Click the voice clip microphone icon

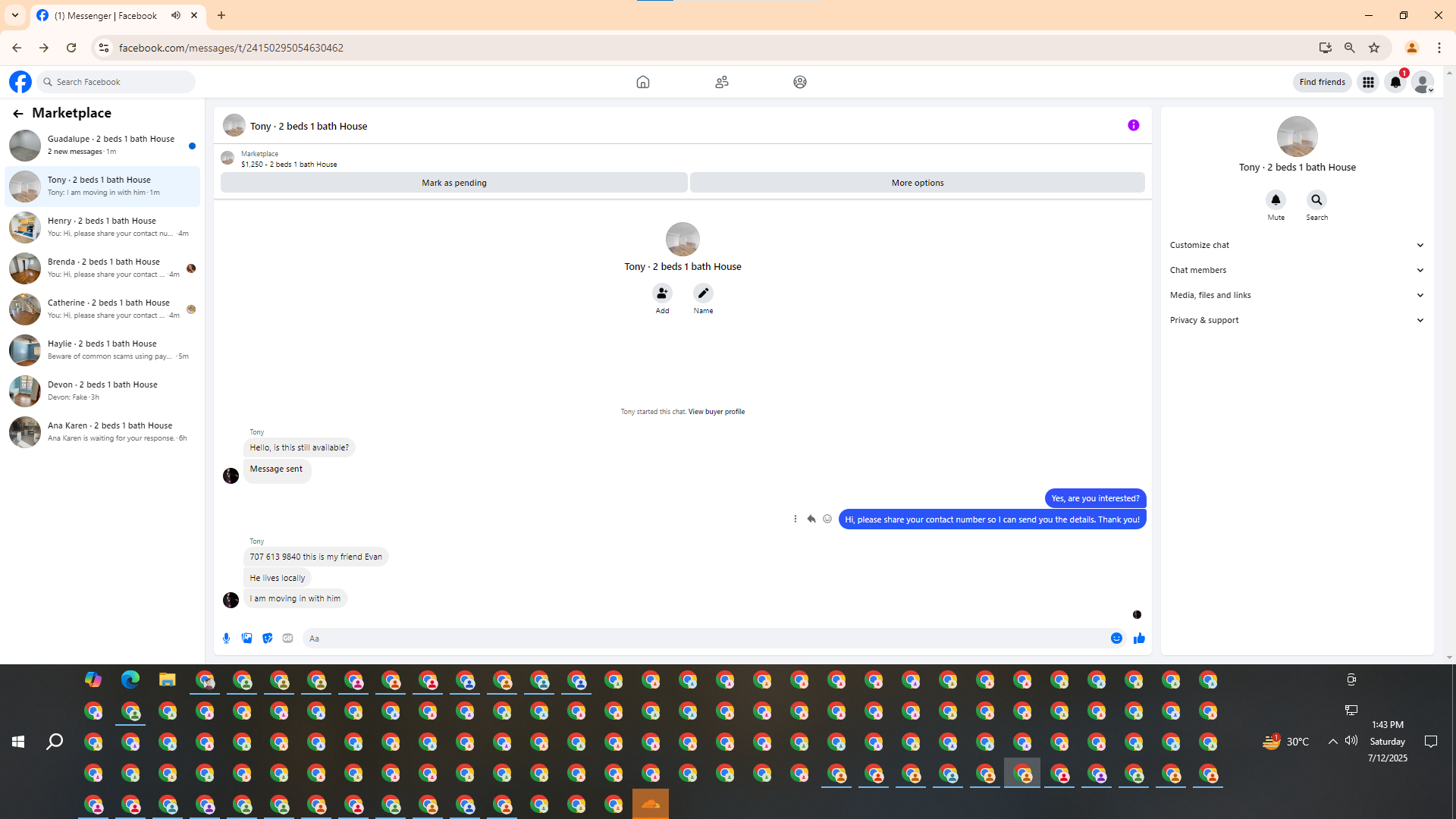click(226, 639)
